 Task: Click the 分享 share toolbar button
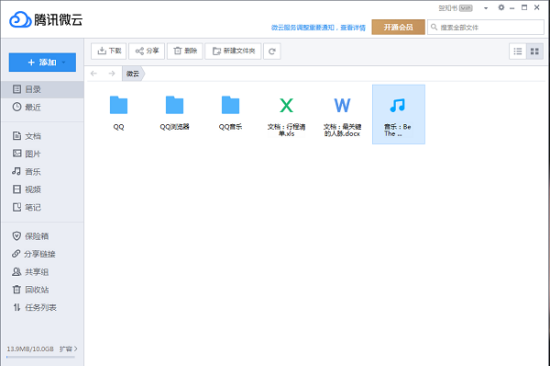[147, 51]
